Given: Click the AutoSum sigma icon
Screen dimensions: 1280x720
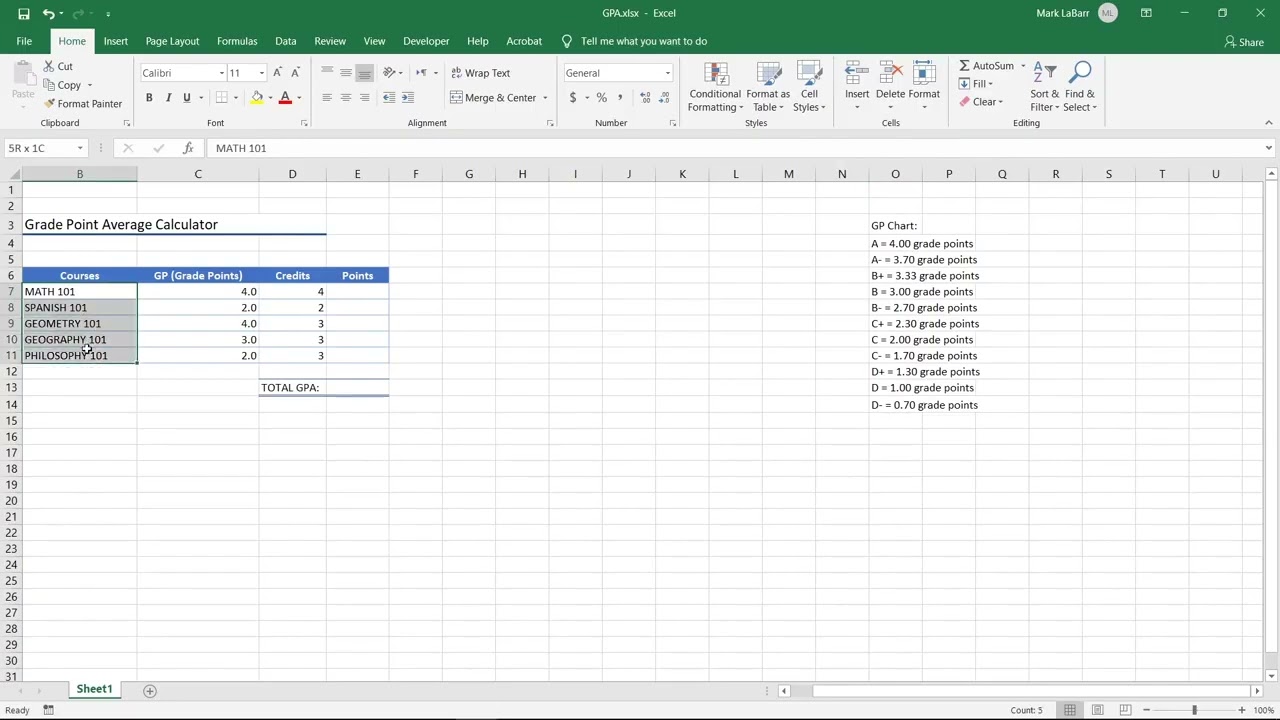Looking at the screenshot, I should click(964, 66).
